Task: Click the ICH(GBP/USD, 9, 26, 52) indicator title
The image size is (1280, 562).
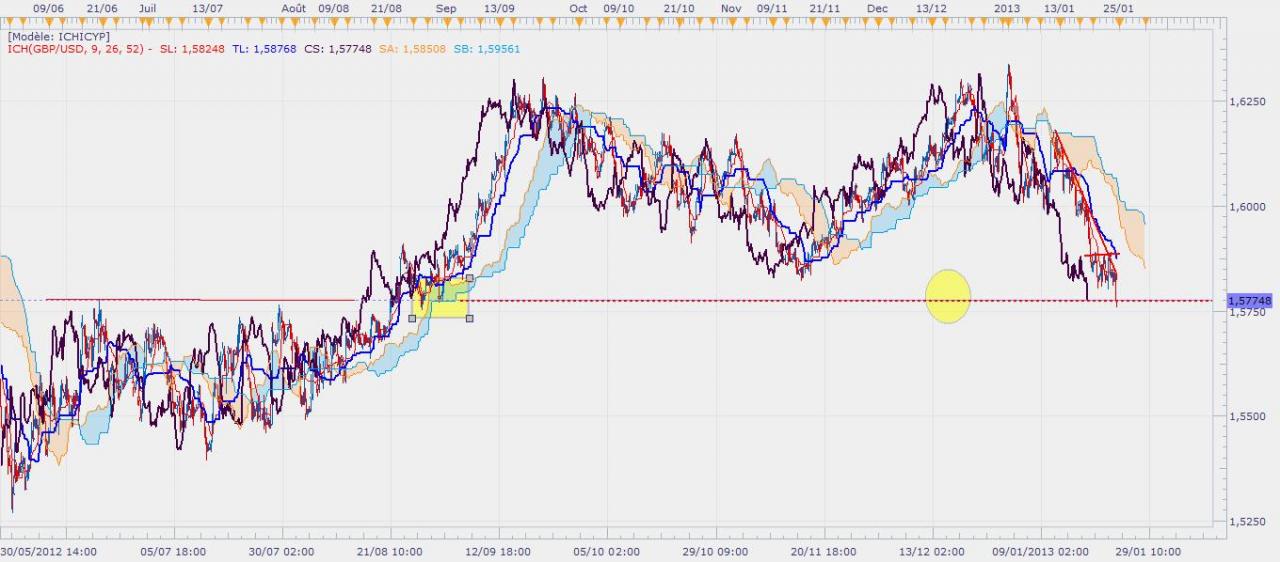Action: (x=76, y=48)
